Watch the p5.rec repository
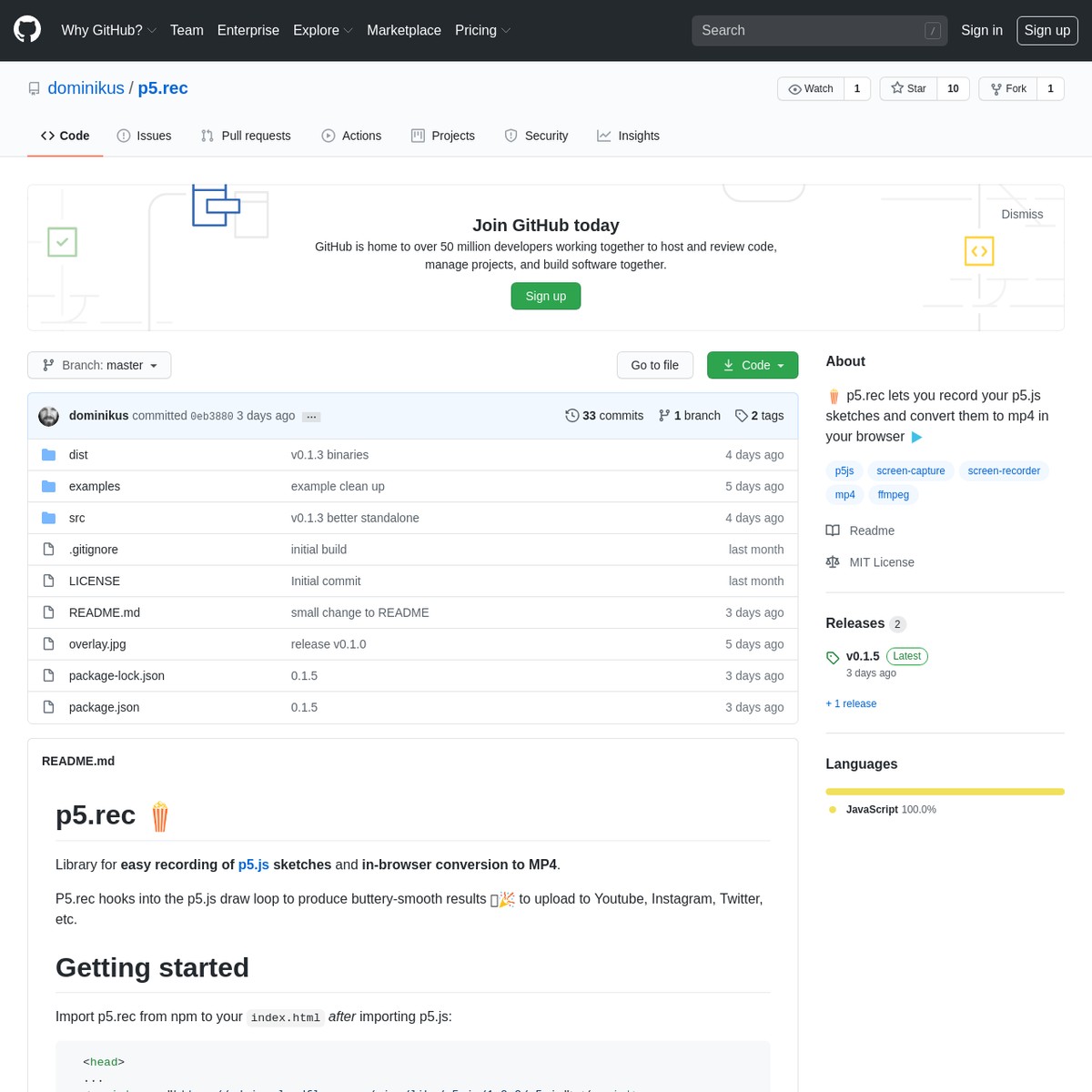Viewport: 1092px width, 1092px height. (x=811, y=88)
